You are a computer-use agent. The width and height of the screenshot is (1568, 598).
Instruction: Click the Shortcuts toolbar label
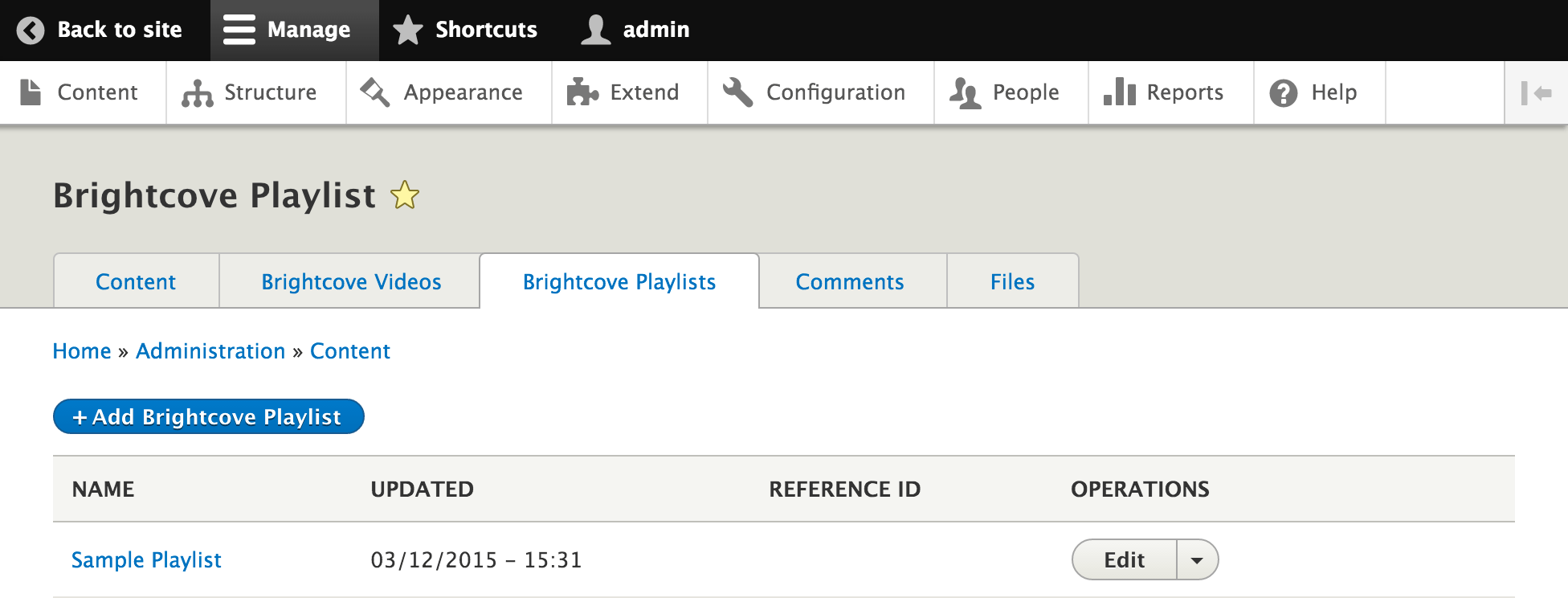(486, 30)
